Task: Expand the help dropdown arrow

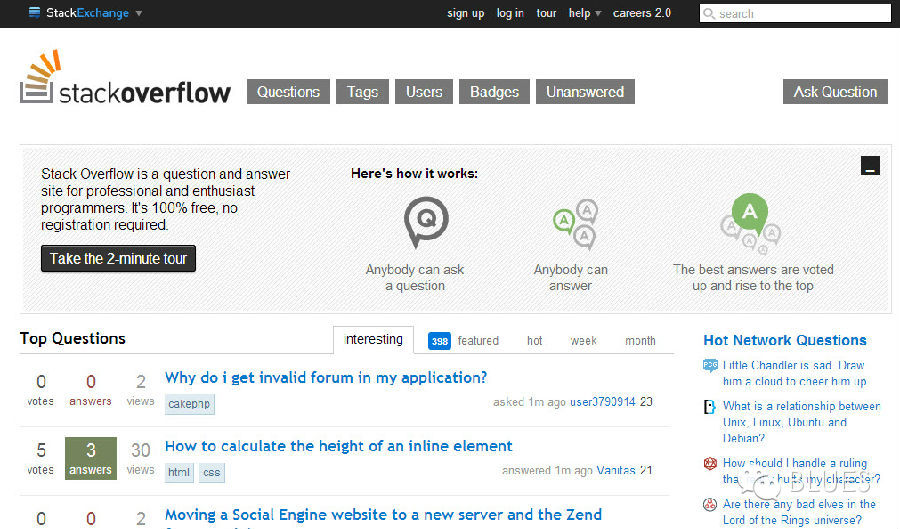Action: (x=598, y=14)
